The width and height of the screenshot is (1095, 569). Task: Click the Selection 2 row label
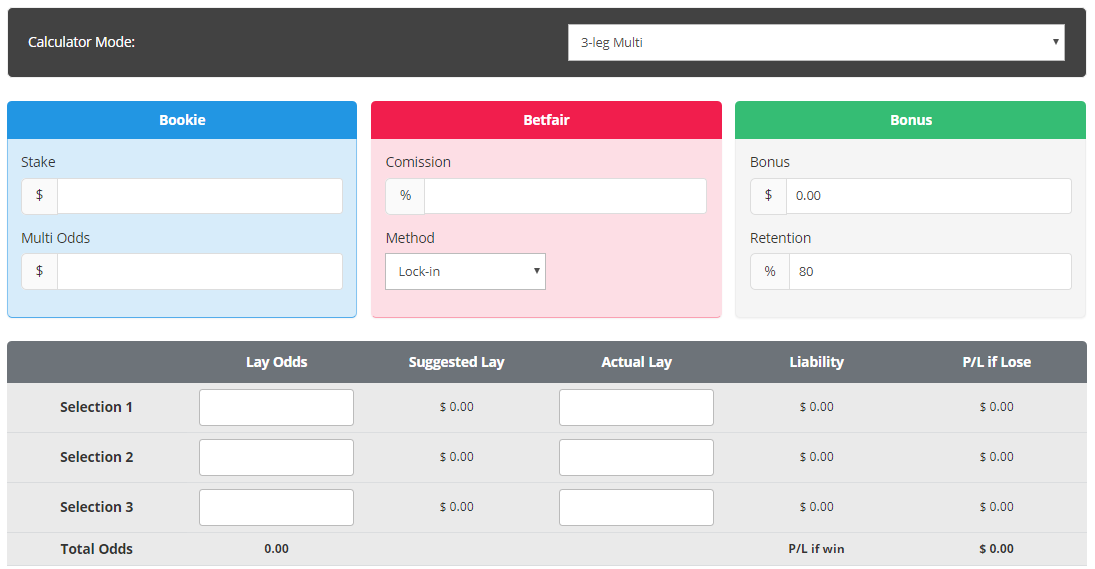(96, 457)
